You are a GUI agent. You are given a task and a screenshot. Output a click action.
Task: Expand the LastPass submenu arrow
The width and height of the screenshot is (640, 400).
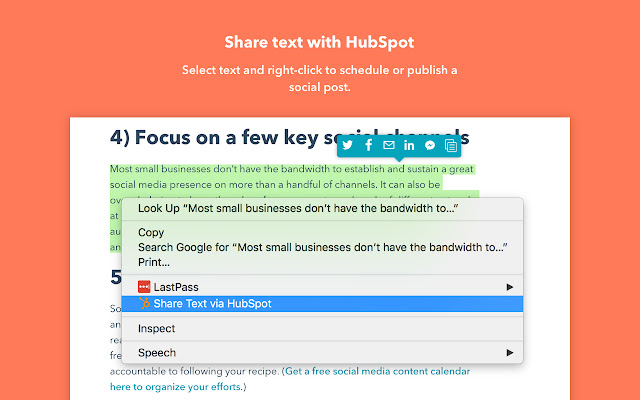pos(511,287)
